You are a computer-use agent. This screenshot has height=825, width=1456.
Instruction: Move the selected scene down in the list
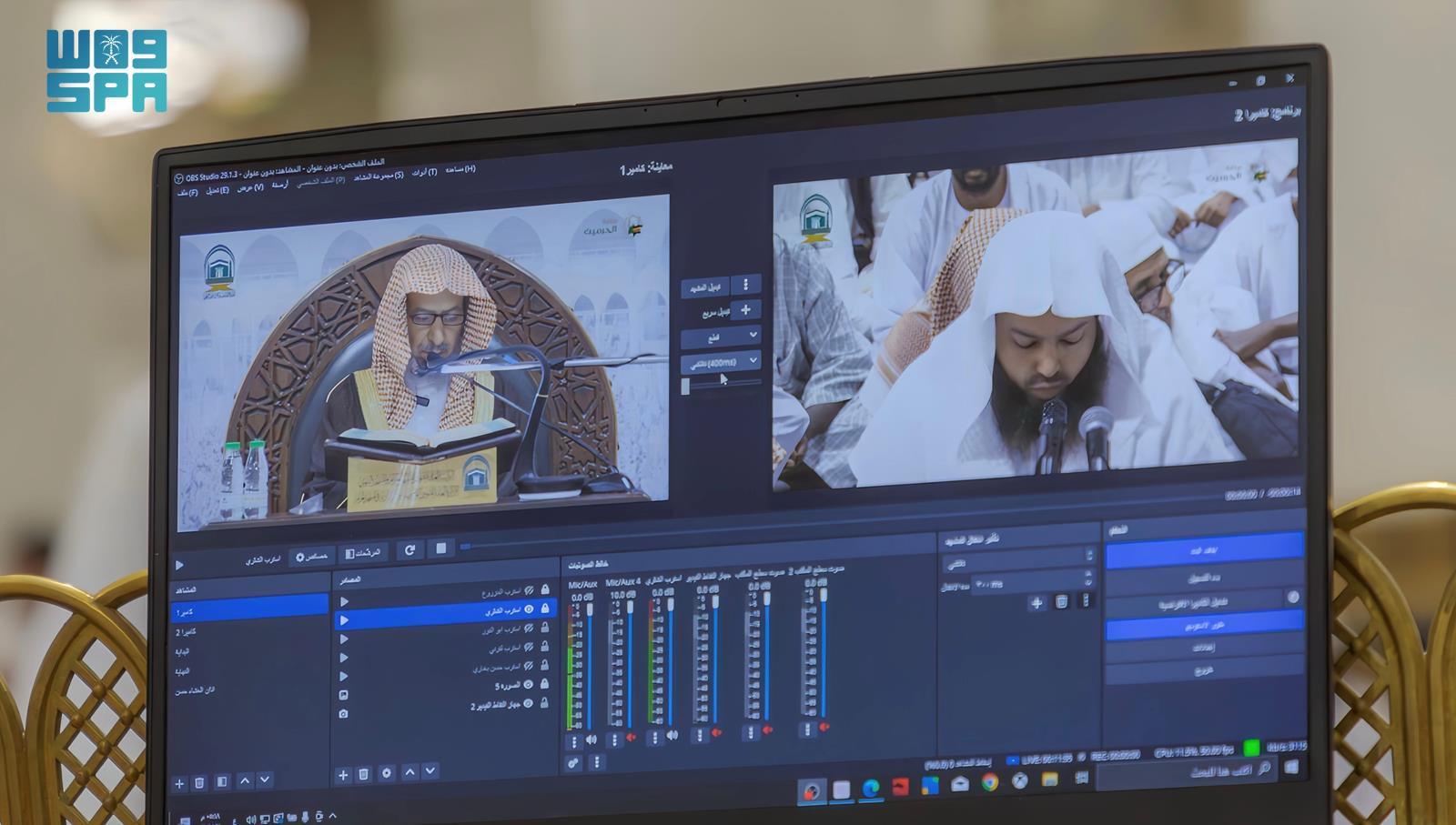(265, 780)
